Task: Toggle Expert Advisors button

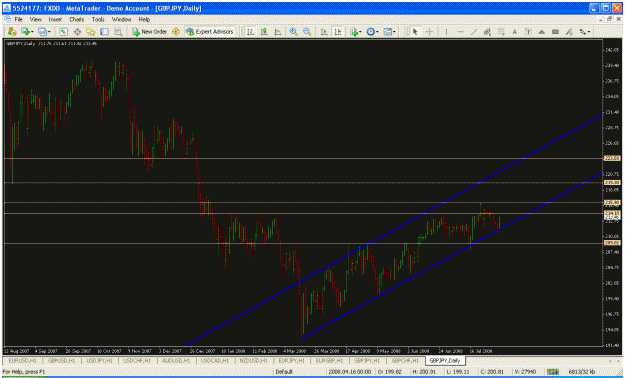Action: [x=210, y=32]
